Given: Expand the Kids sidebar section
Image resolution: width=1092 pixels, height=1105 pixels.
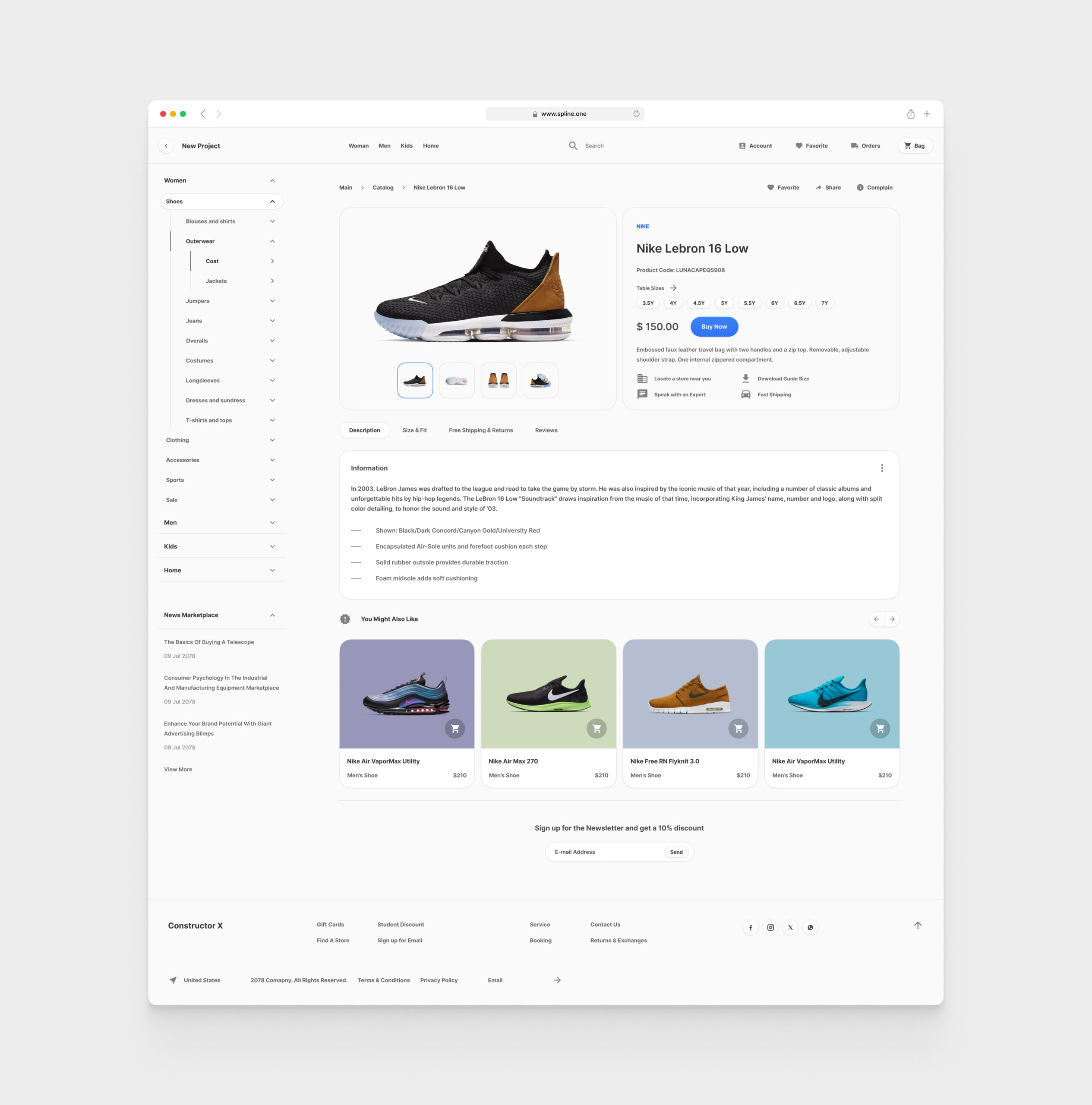Looking at the screenshot, I should pos(272,547).
